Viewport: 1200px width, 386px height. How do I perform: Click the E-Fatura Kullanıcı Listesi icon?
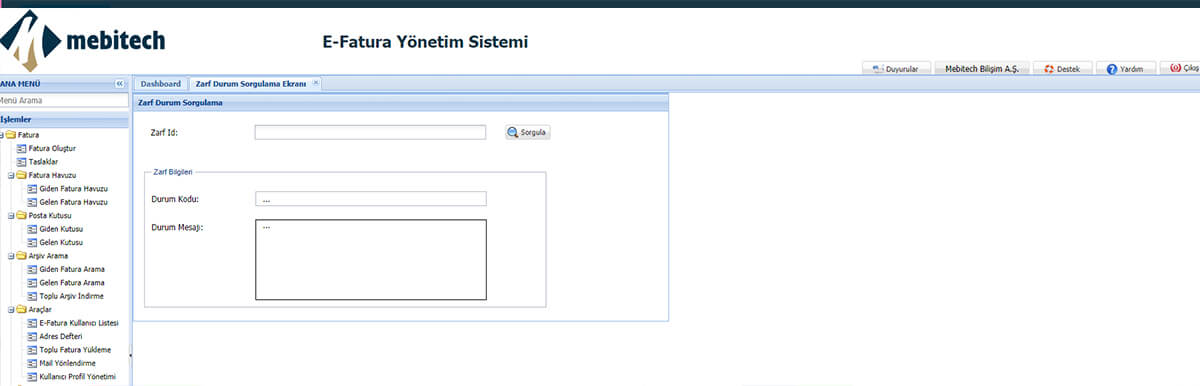point(32,323)
